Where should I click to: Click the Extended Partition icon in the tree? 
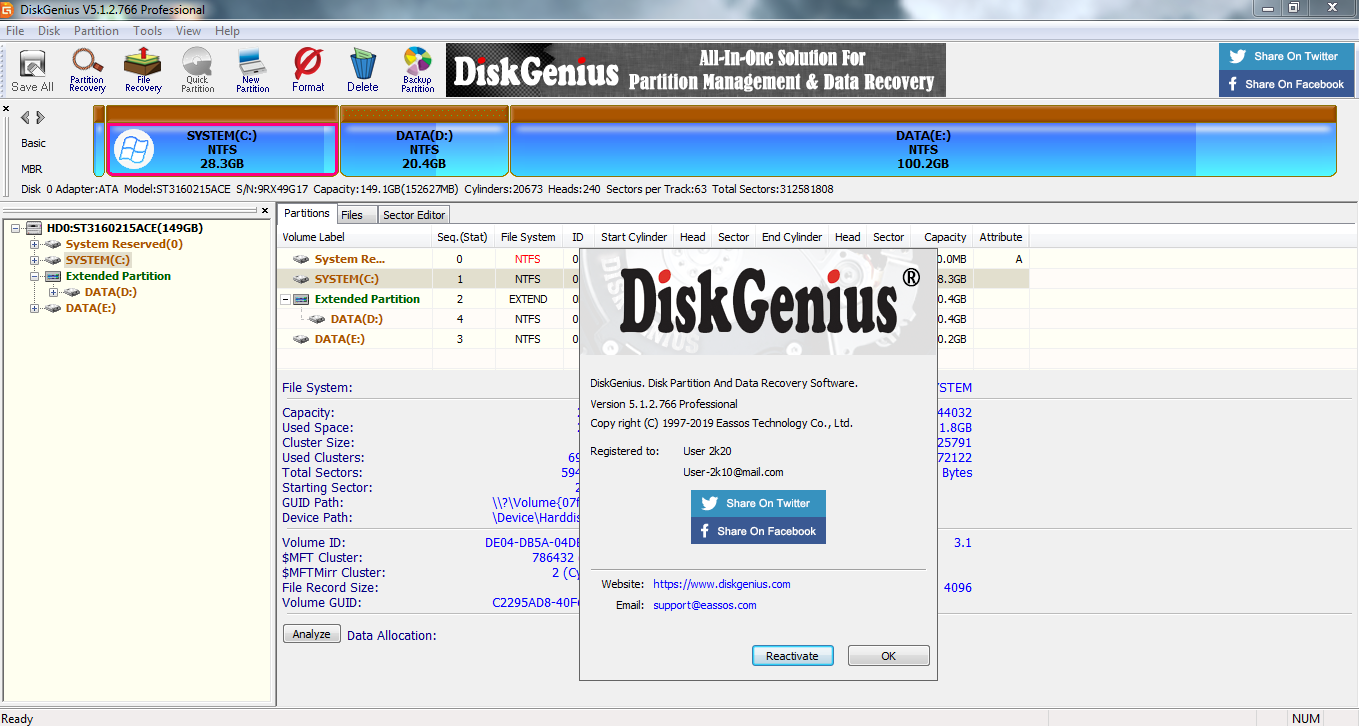[54, 276]
